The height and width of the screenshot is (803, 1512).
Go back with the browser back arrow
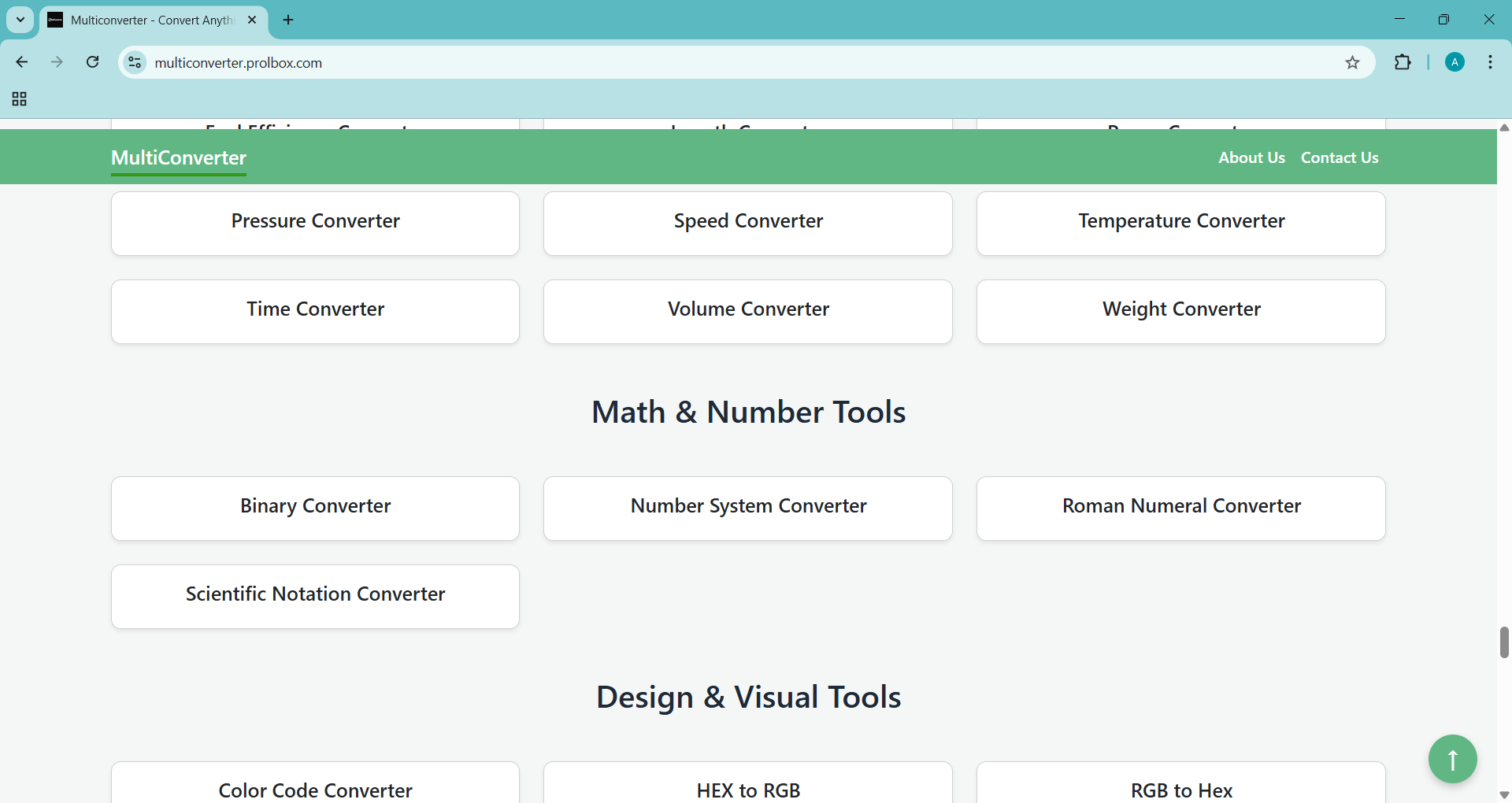coord(22,62)
